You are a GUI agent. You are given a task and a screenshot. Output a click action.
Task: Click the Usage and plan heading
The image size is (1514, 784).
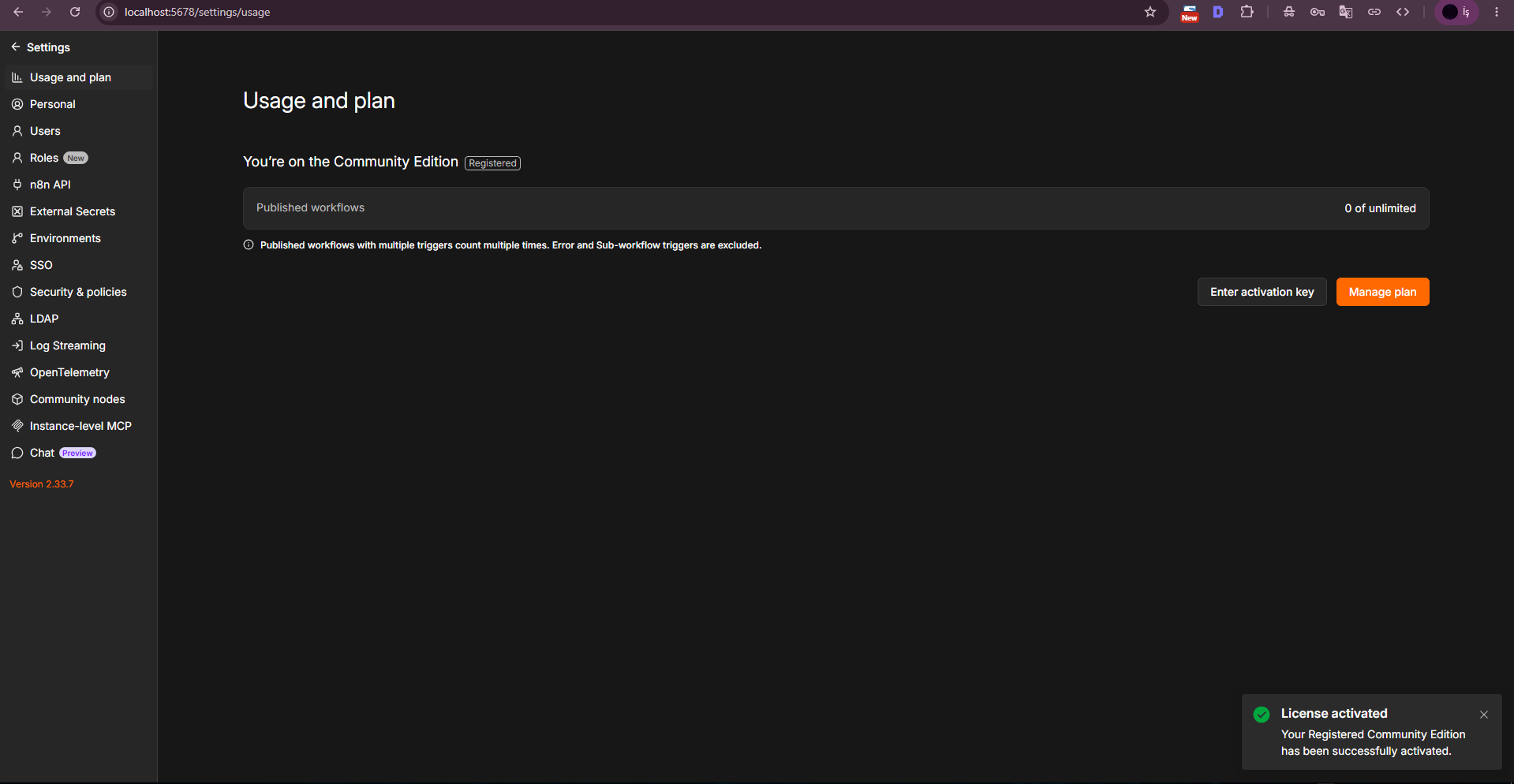click(319, 101)
